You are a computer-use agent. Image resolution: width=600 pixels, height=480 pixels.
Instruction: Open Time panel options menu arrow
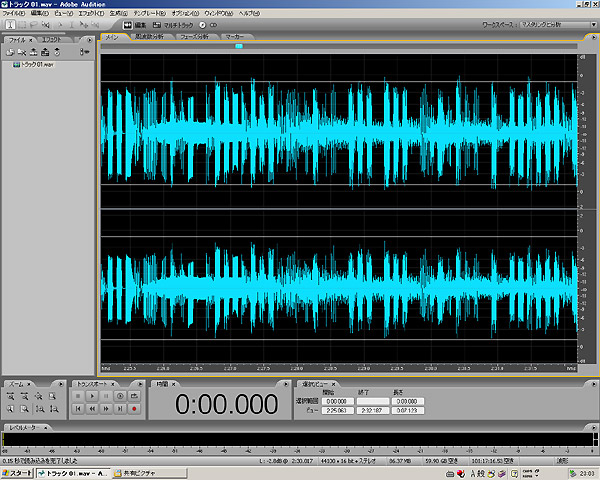point(285,384)
